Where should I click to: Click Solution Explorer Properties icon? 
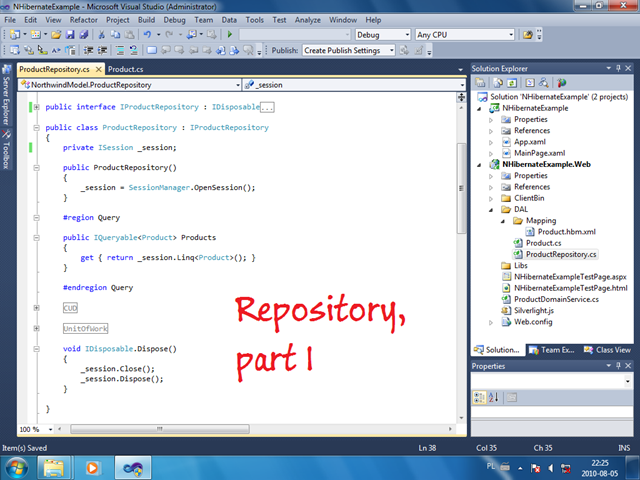pyautogui.click(x=480, y=83)
